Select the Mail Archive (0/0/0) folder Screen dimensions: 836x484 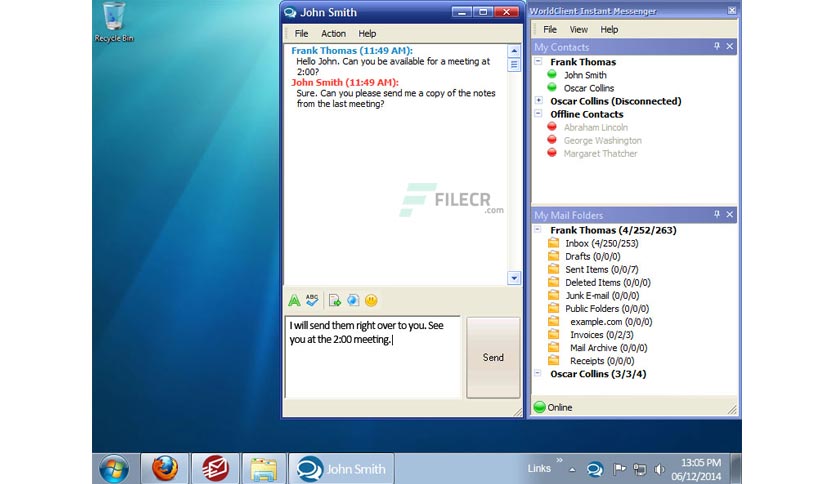click(608, 348)
